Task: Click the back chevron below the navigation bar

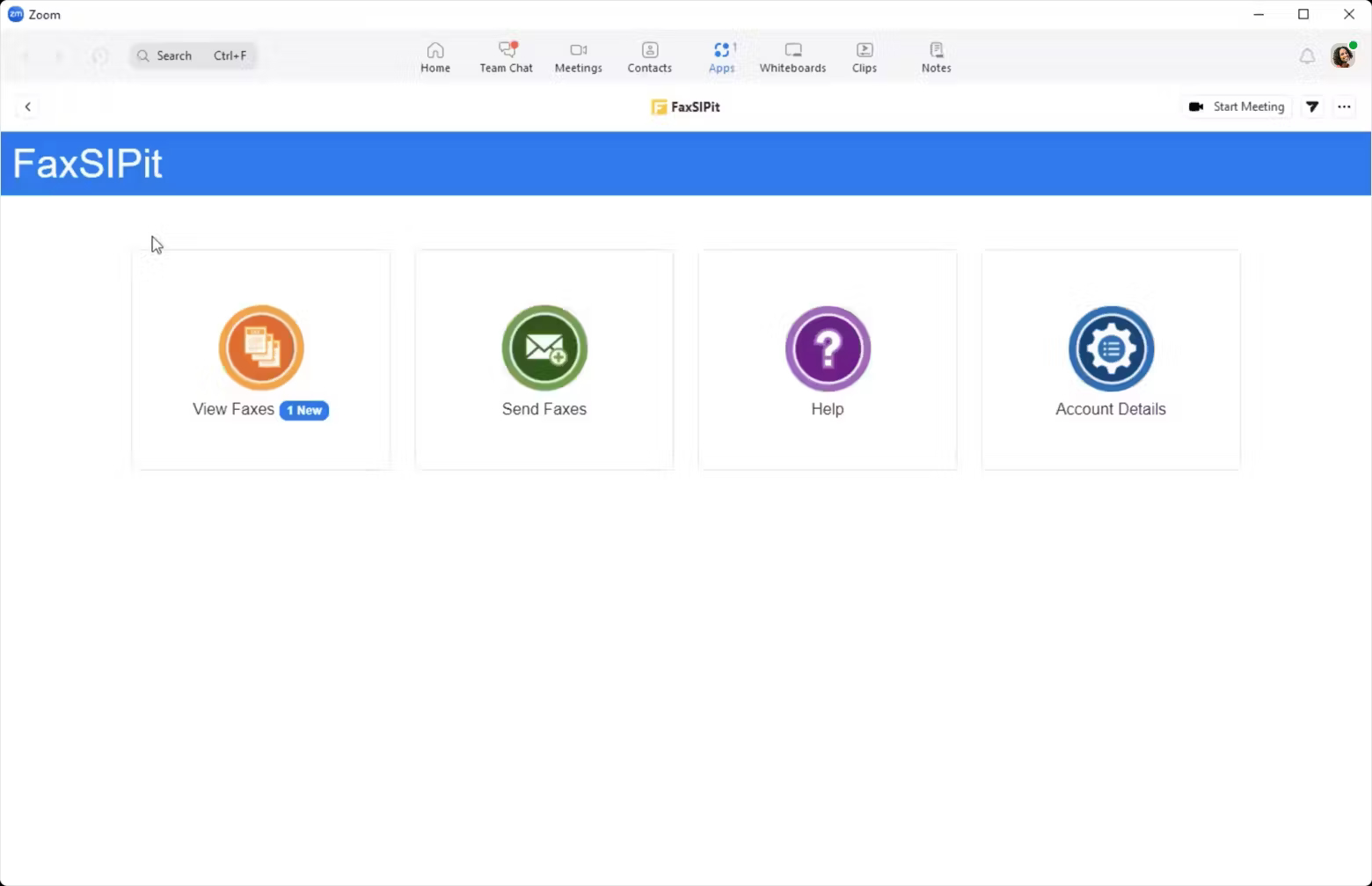Action: (28, 106)
